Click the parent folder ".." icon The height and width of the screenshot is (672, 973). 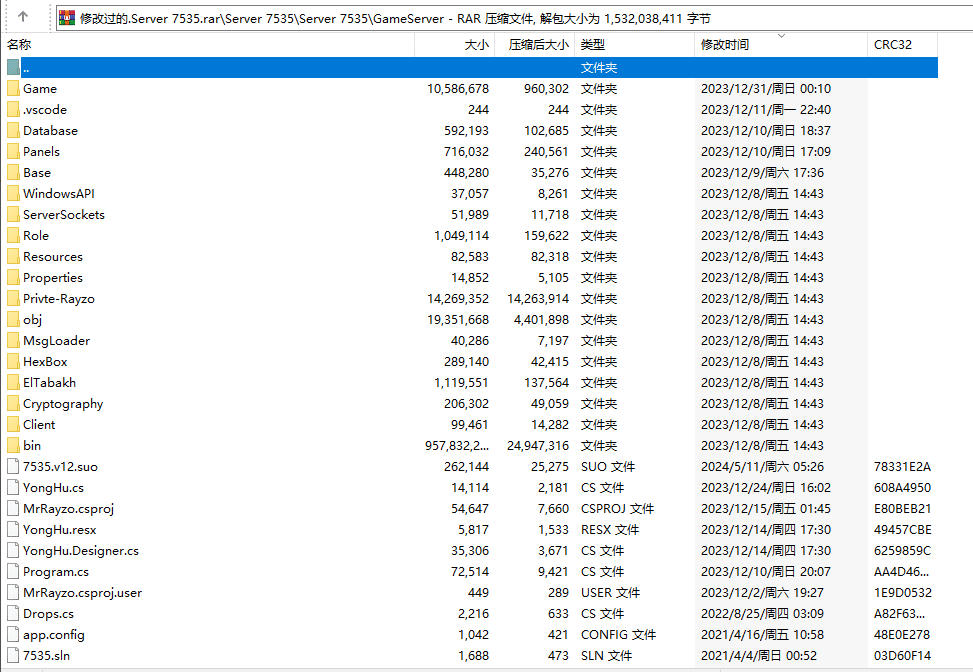tap(13, 67)
